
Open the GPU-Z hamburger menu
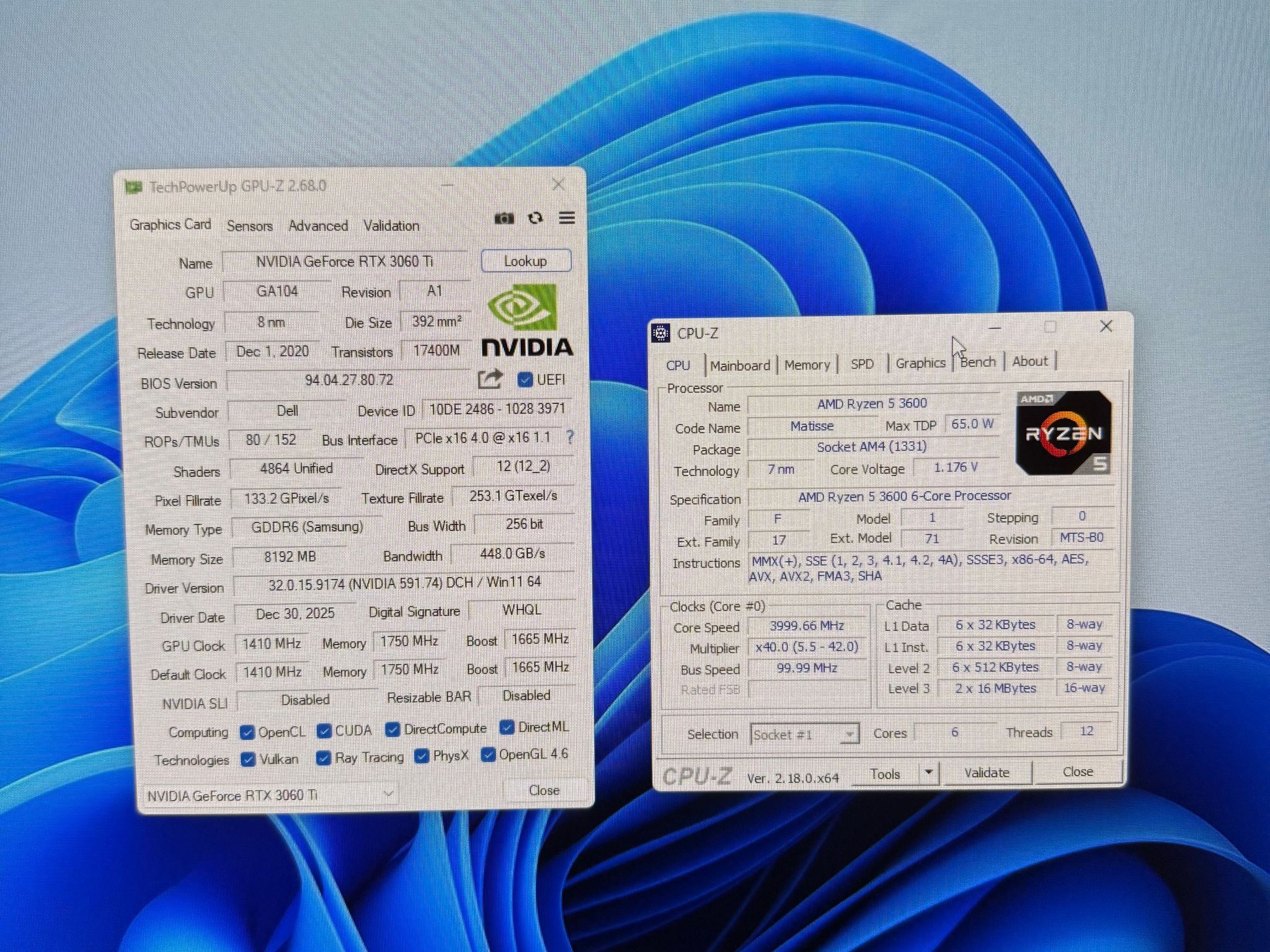pos(567,218)
